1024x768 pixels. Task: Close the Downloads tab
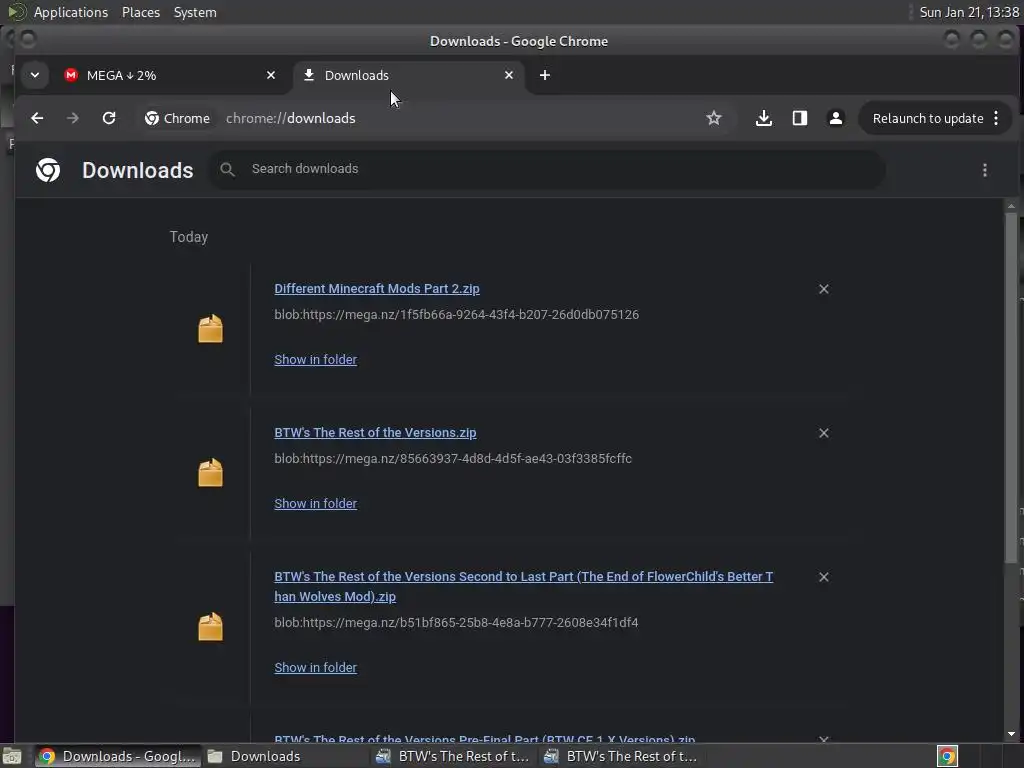coord(509,75)
